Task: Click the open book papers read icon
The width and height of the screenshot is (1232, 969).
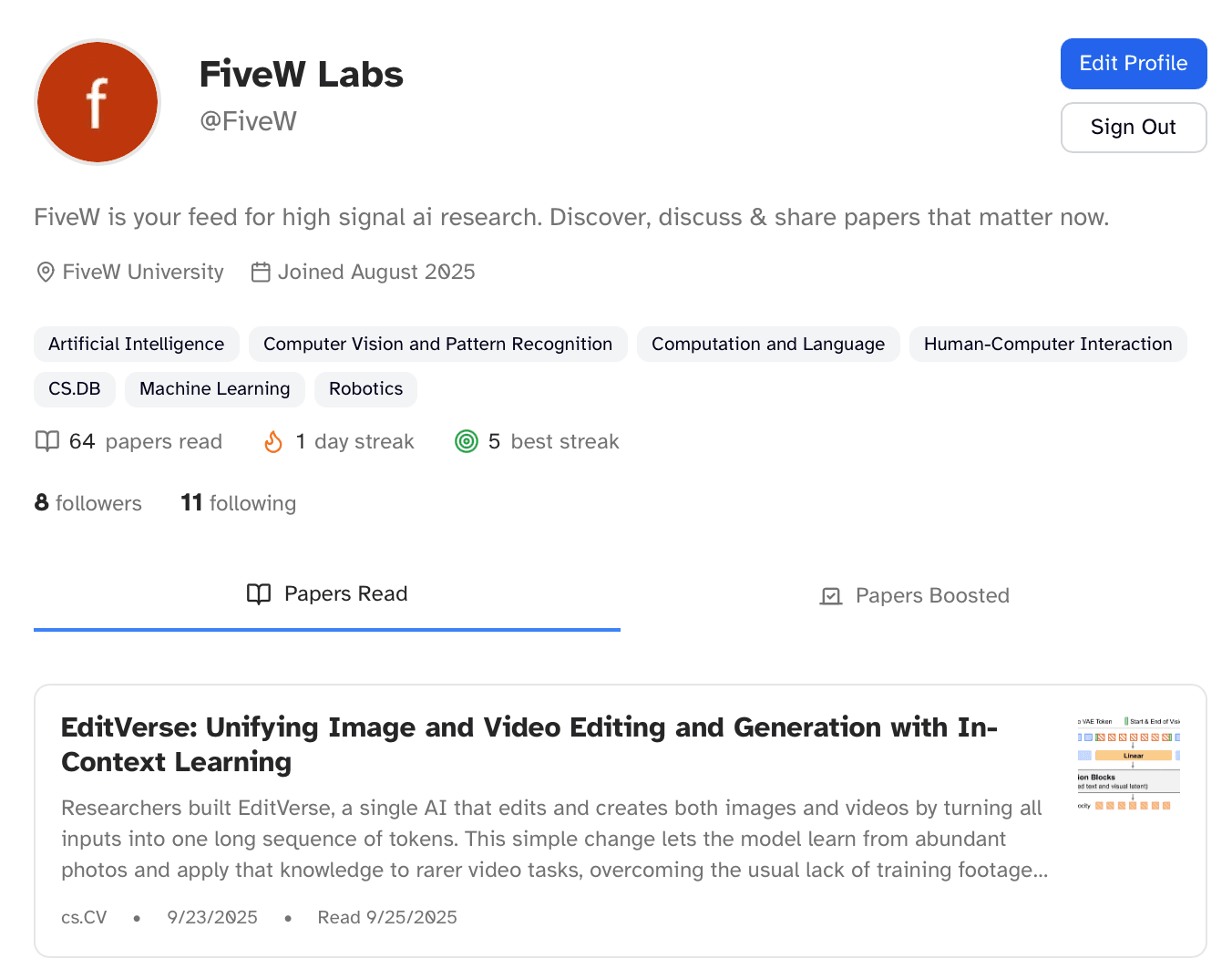Action: 47,442
